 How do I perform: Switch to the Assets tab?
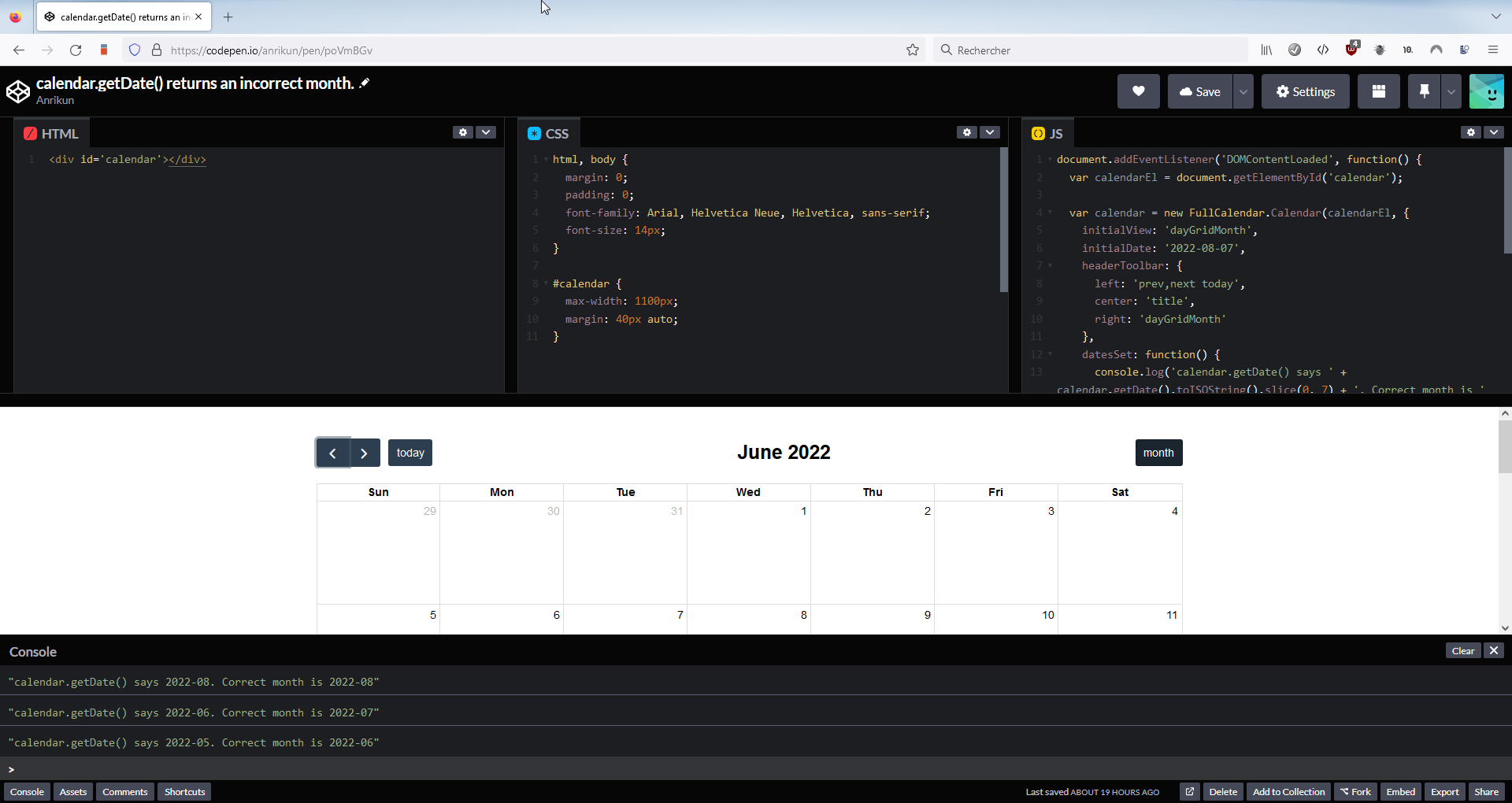pos(72,791)
